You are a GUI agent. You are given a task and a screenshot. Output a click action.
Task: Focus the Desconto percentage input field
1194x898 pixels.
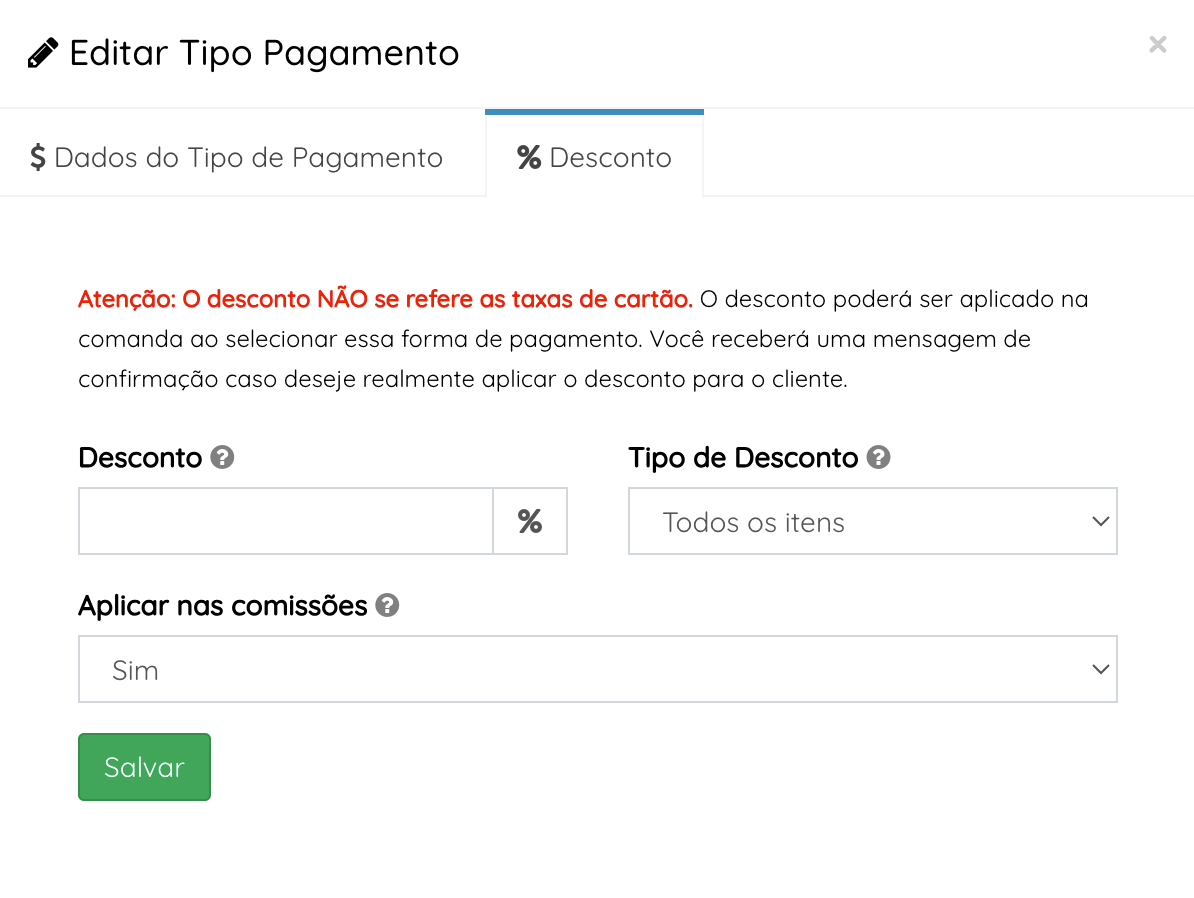point(285,521)
